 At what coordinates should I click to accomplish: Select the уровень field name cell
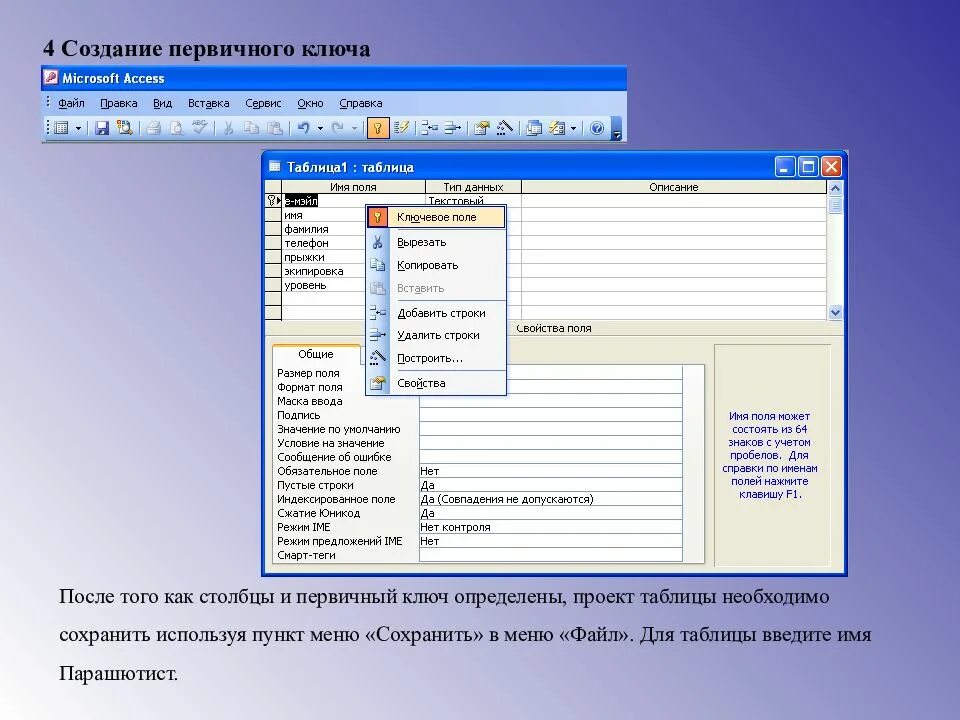(324, 285)
